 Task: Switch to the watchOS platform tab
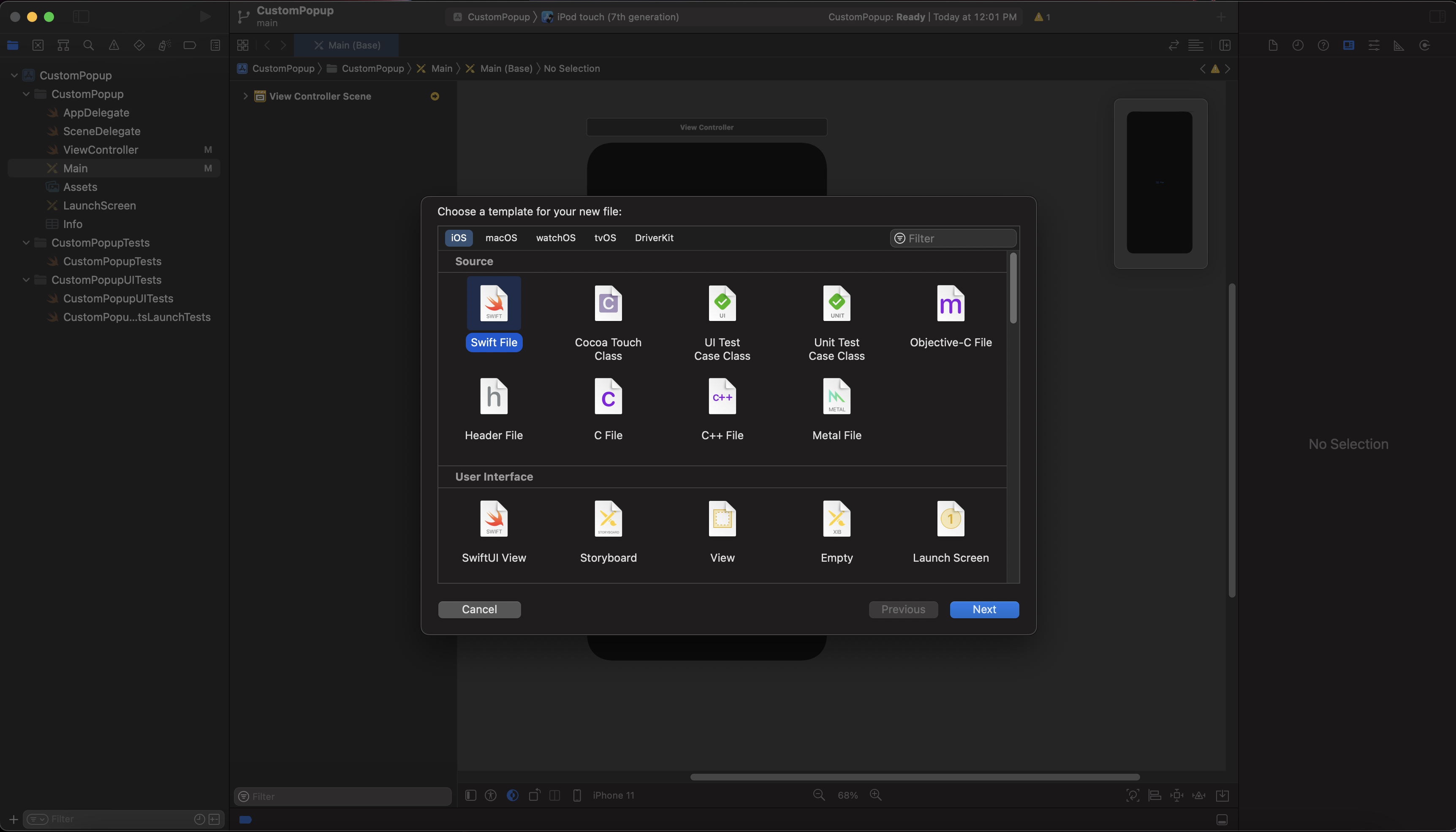pyautogui.click(x=555, y=238)
